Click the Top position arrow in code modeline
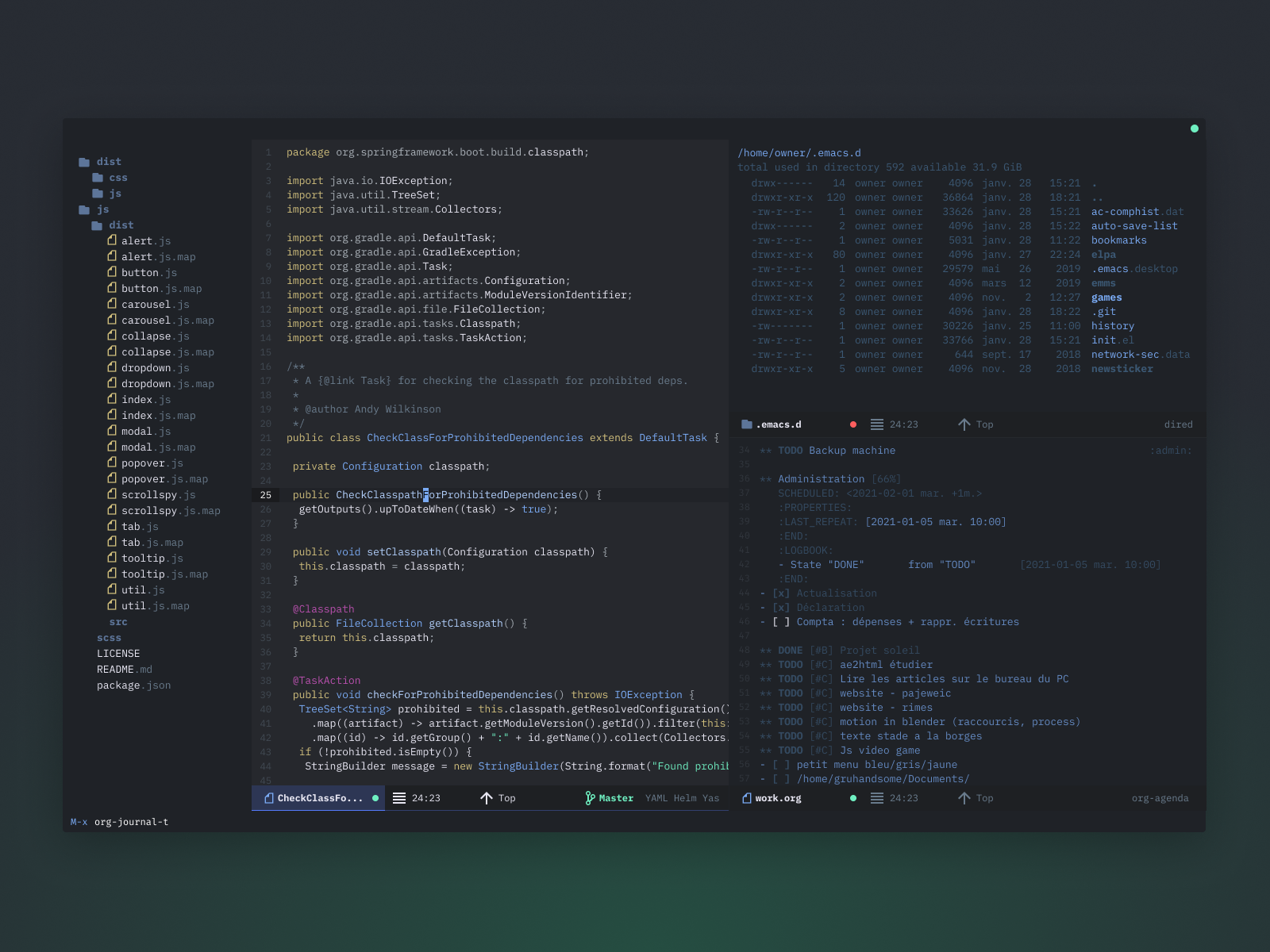 (x=487, y=798)
